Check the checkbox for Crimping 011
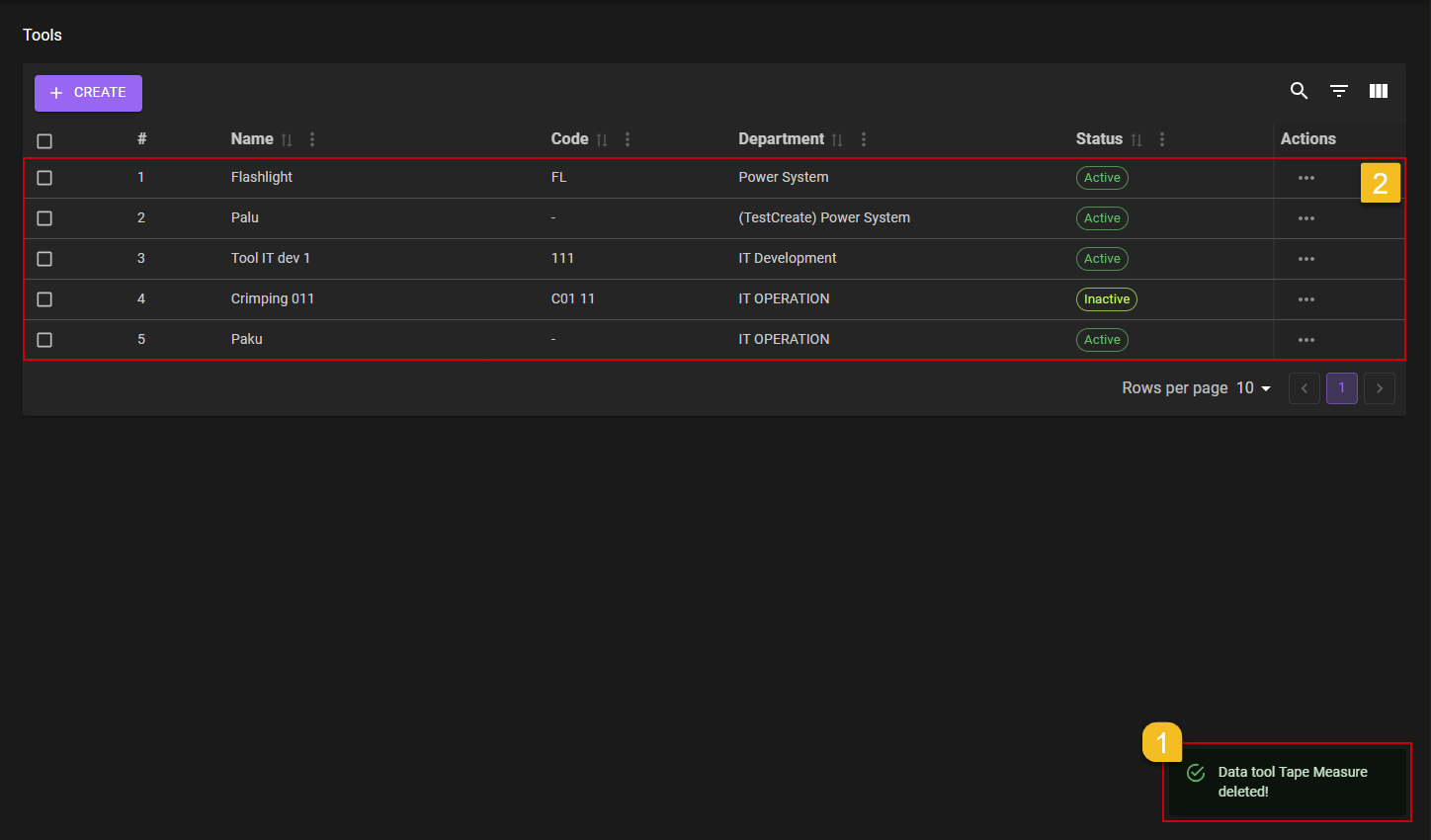Screen dimensions: 1431x840 [44, 298]
